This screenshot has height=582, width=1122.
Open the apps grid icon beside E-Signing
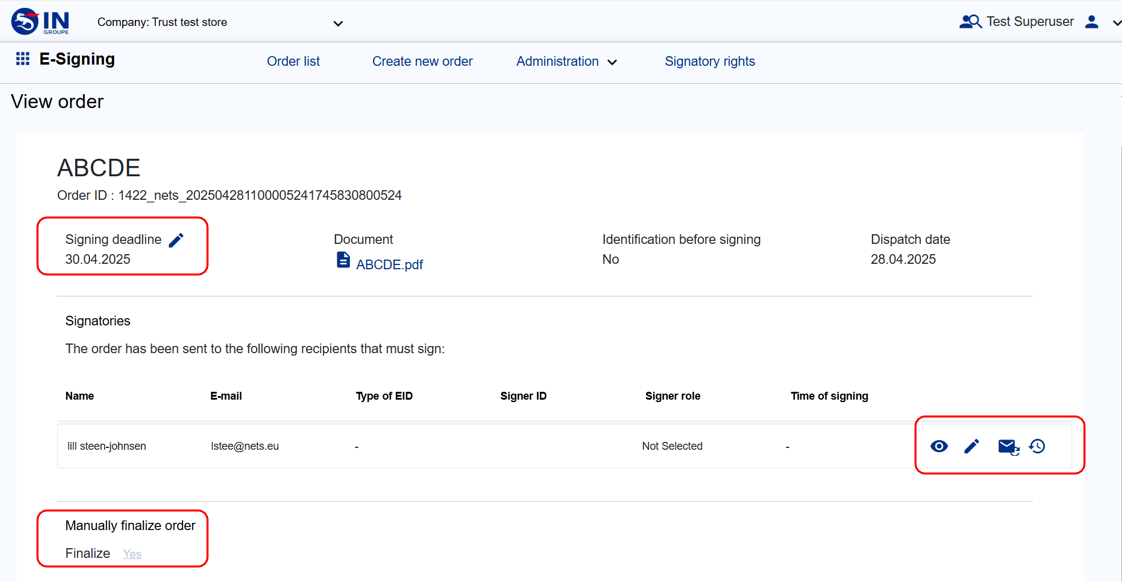click(x=22, y=60)
